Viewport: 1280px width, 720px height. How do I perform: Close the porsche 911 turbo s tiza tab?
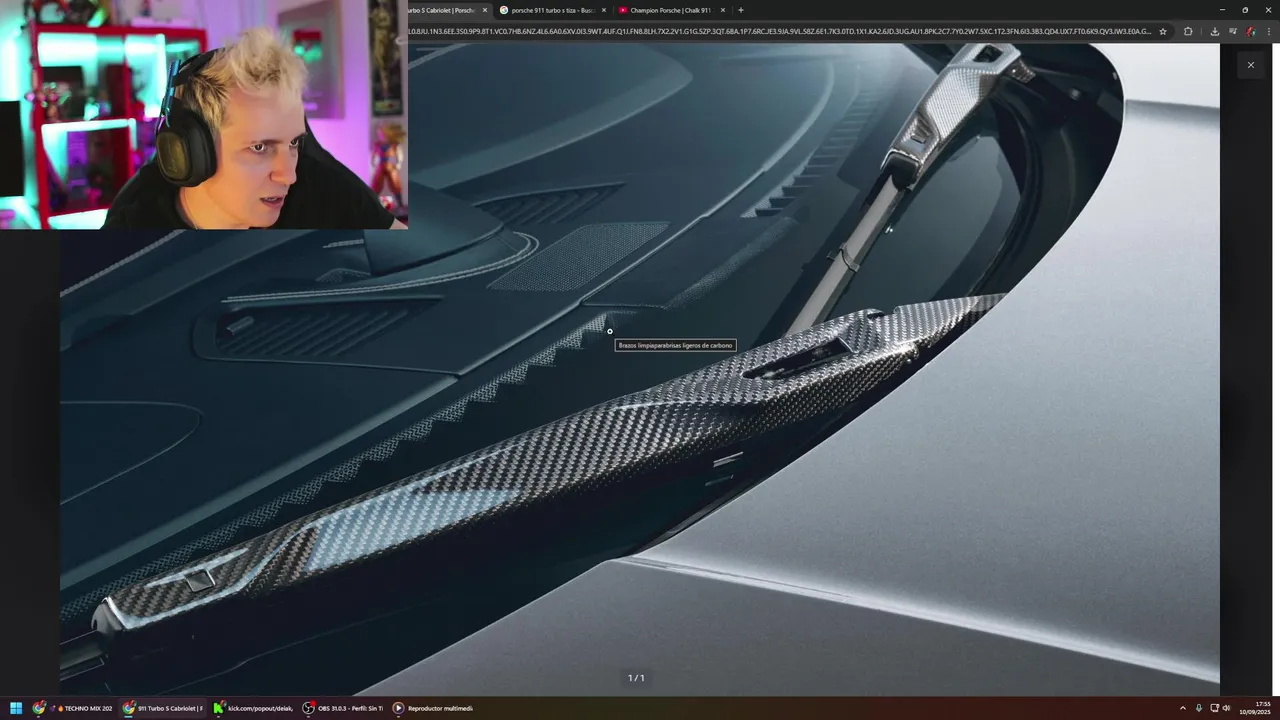[603, 10]
